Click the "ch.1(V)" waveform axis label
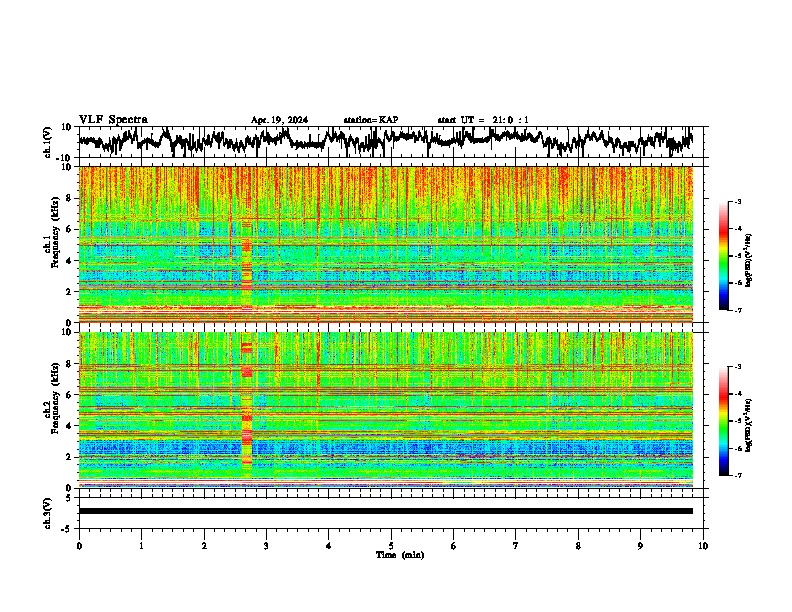The image size is (792, 612). pos(48,142)
